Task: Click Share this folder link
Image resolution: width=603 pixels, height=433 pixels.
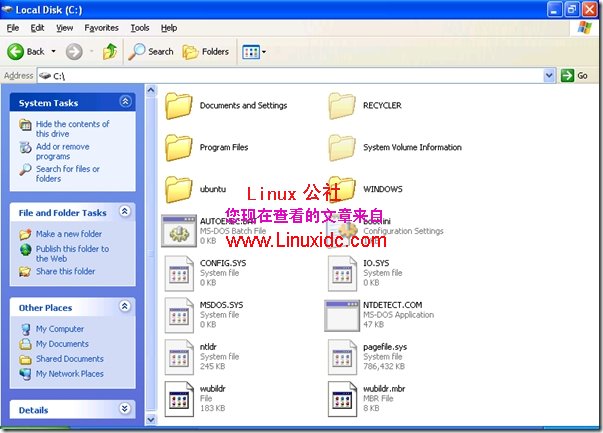Action: point(65,271)
